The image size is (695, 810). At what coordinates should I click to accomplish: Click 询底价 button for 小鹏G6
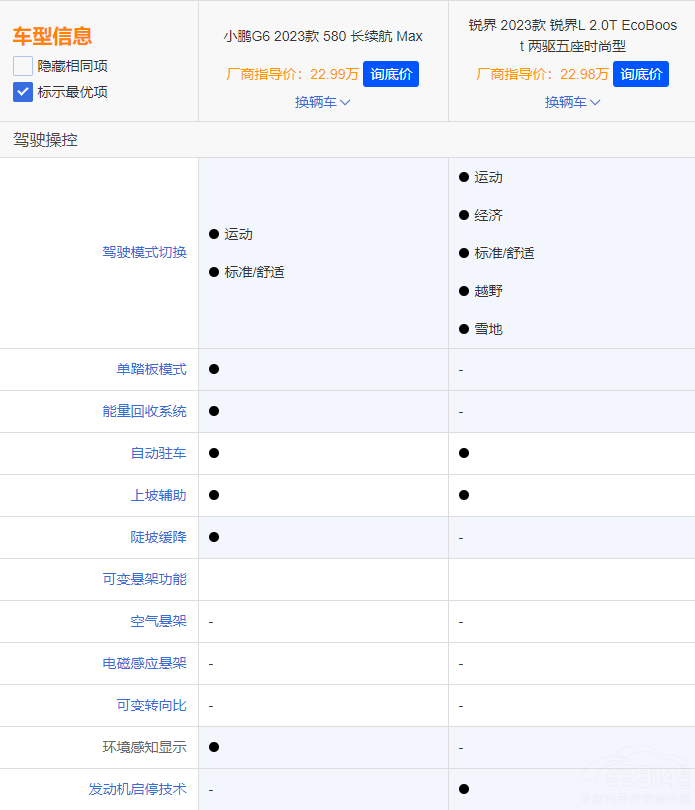point(391,74)
